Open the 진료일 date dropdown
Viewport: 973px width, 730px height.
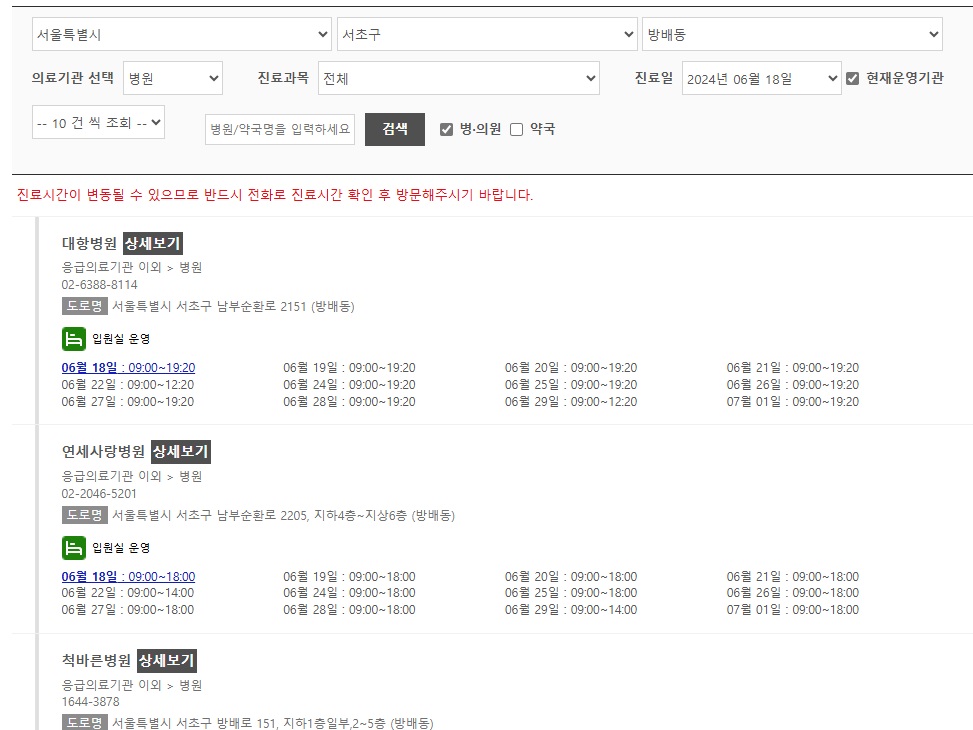762,77
